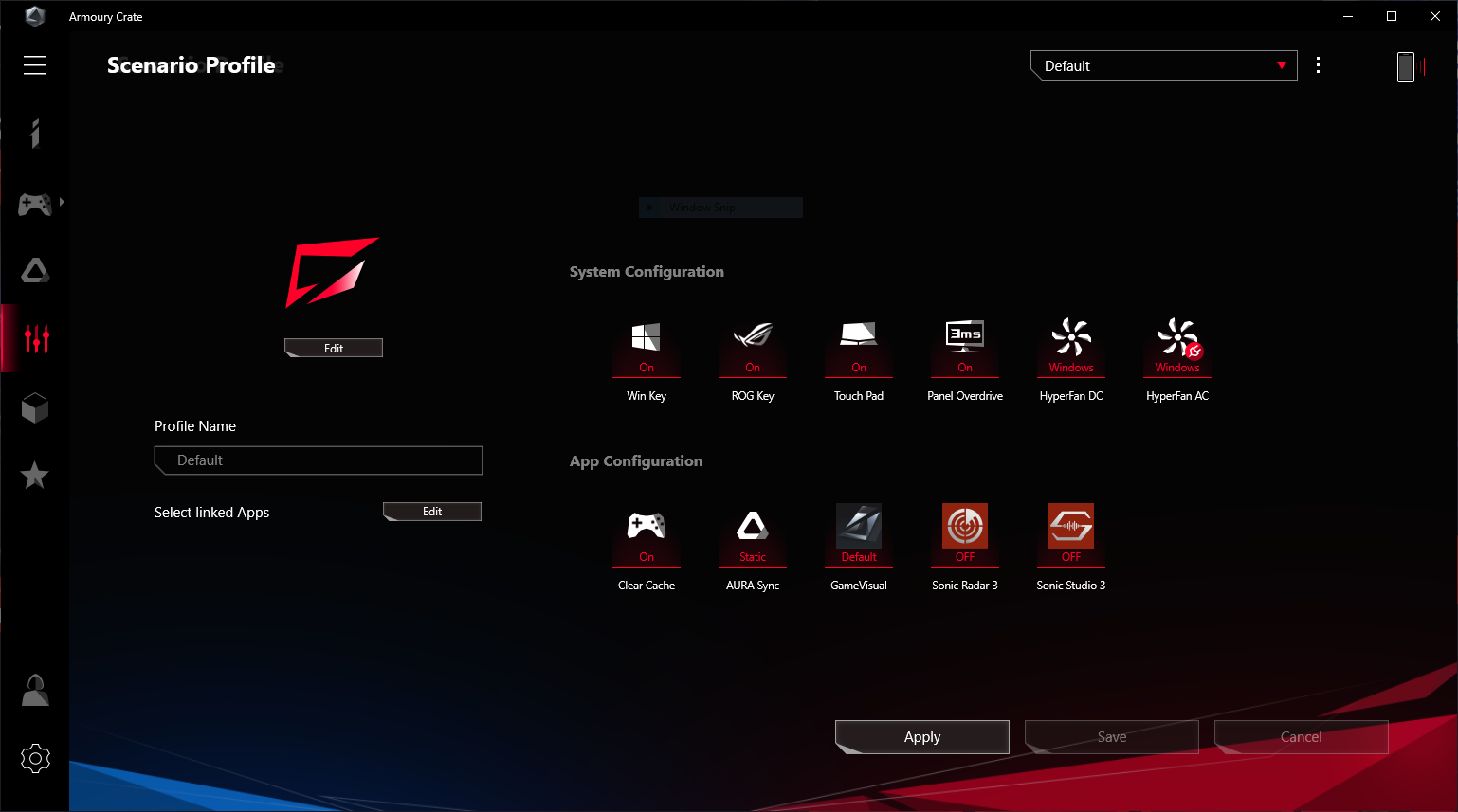Open the Default profile dropdown
The image size is (1458, 812).
coord(1163,65)
